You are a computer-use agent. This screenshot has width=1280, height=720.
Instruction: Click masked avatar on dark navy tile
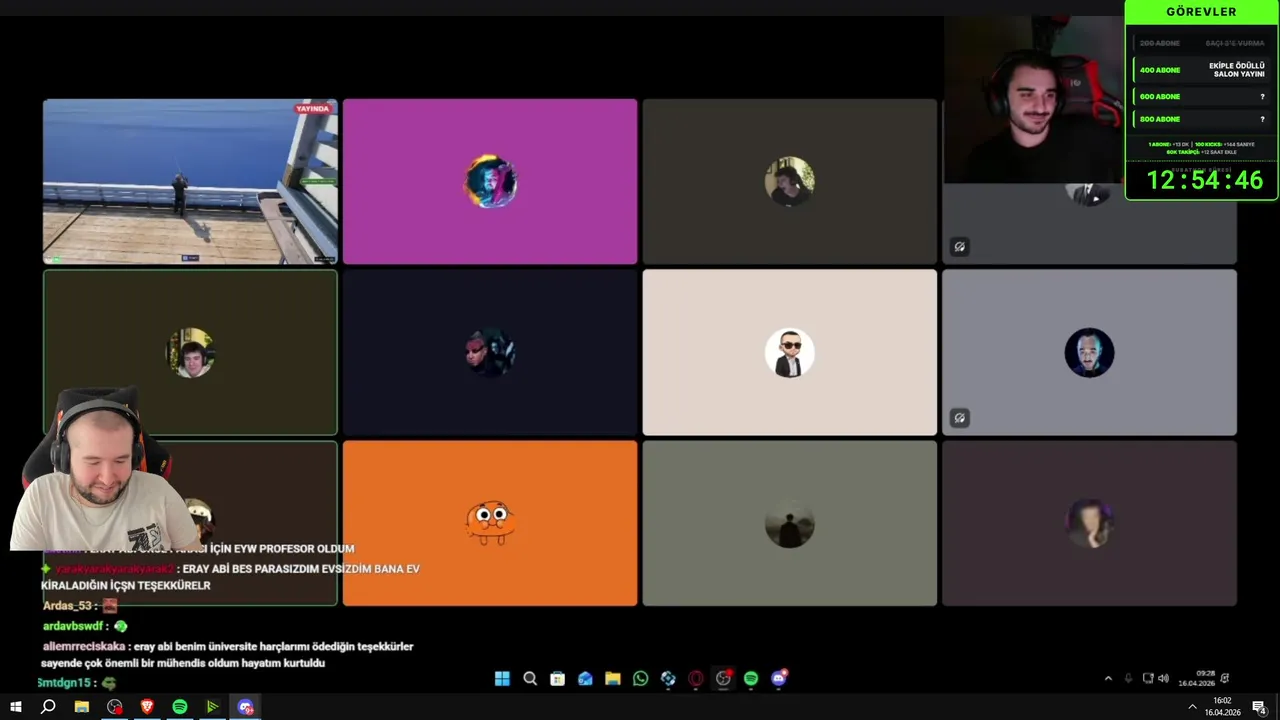(490, 352)
